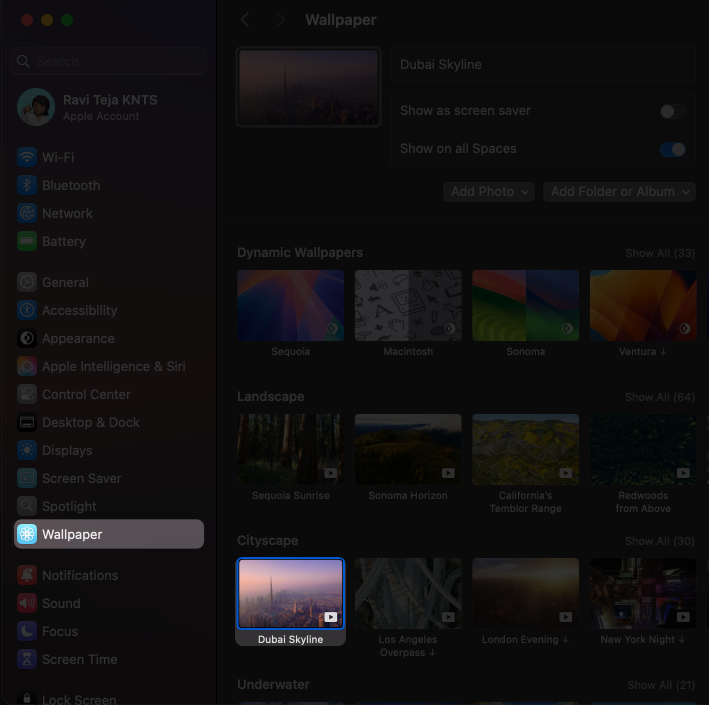This screenshot has width=709, height=705.
Task: Click the Bluetooth icon in sidebar
Action: pos(27,185)
